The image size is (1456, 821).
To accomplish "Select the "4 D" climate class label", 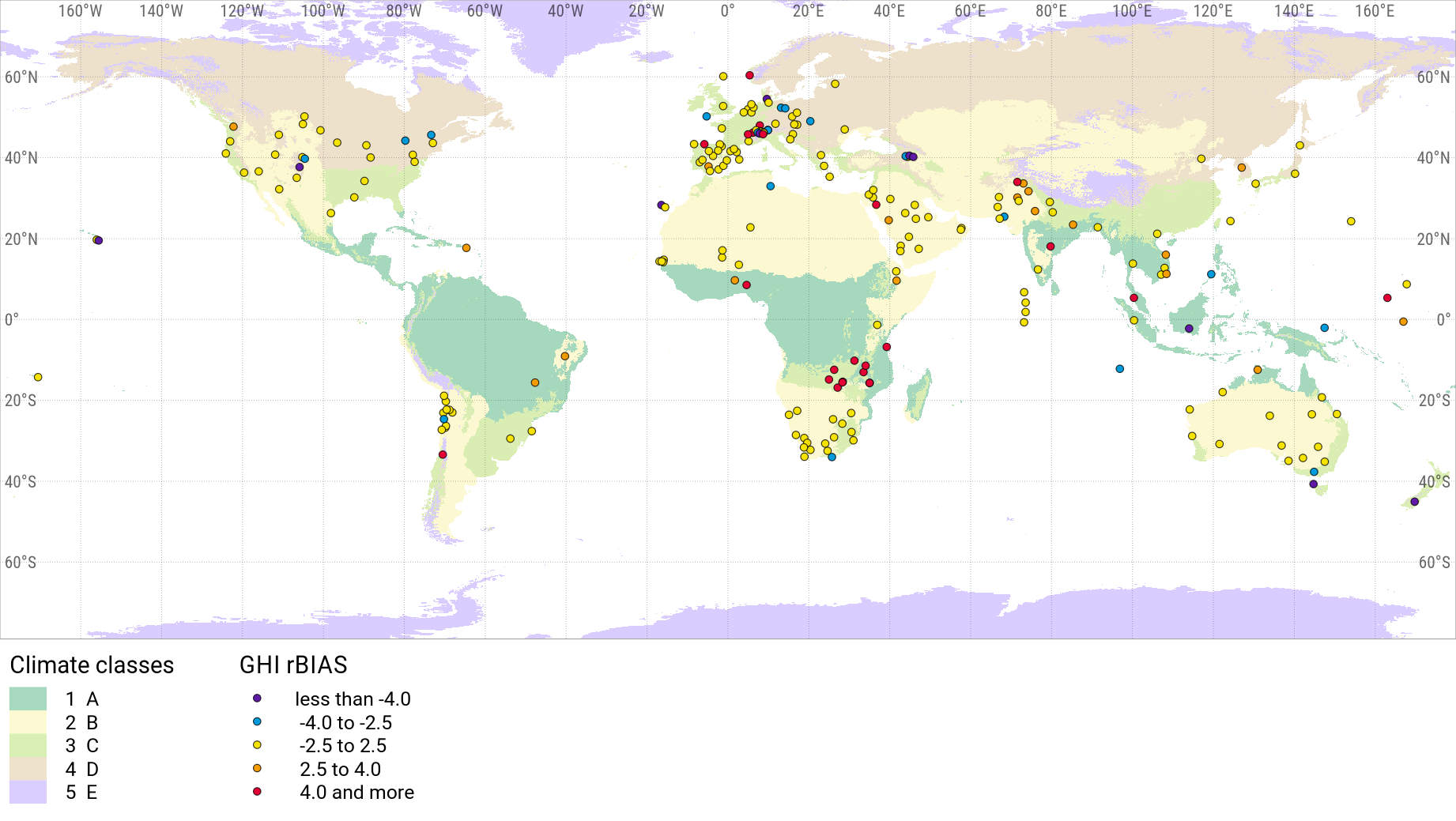I will [x=83, y=769].
